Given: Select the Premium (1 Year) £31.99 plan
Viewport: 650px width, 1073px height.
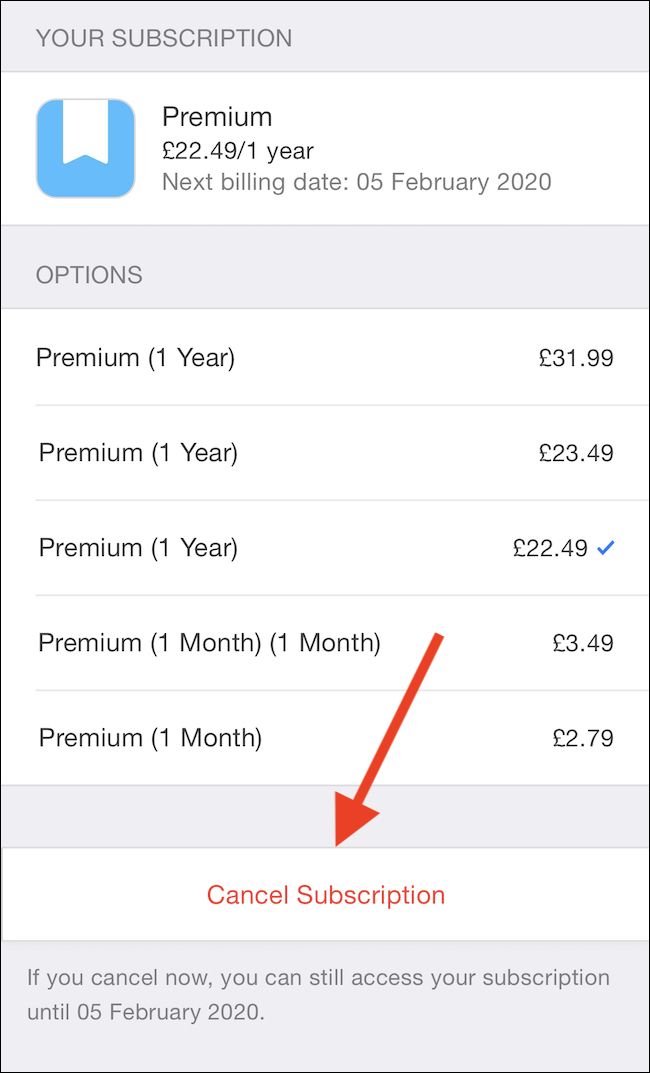Looking at the screenshot, I should [325, 357].
